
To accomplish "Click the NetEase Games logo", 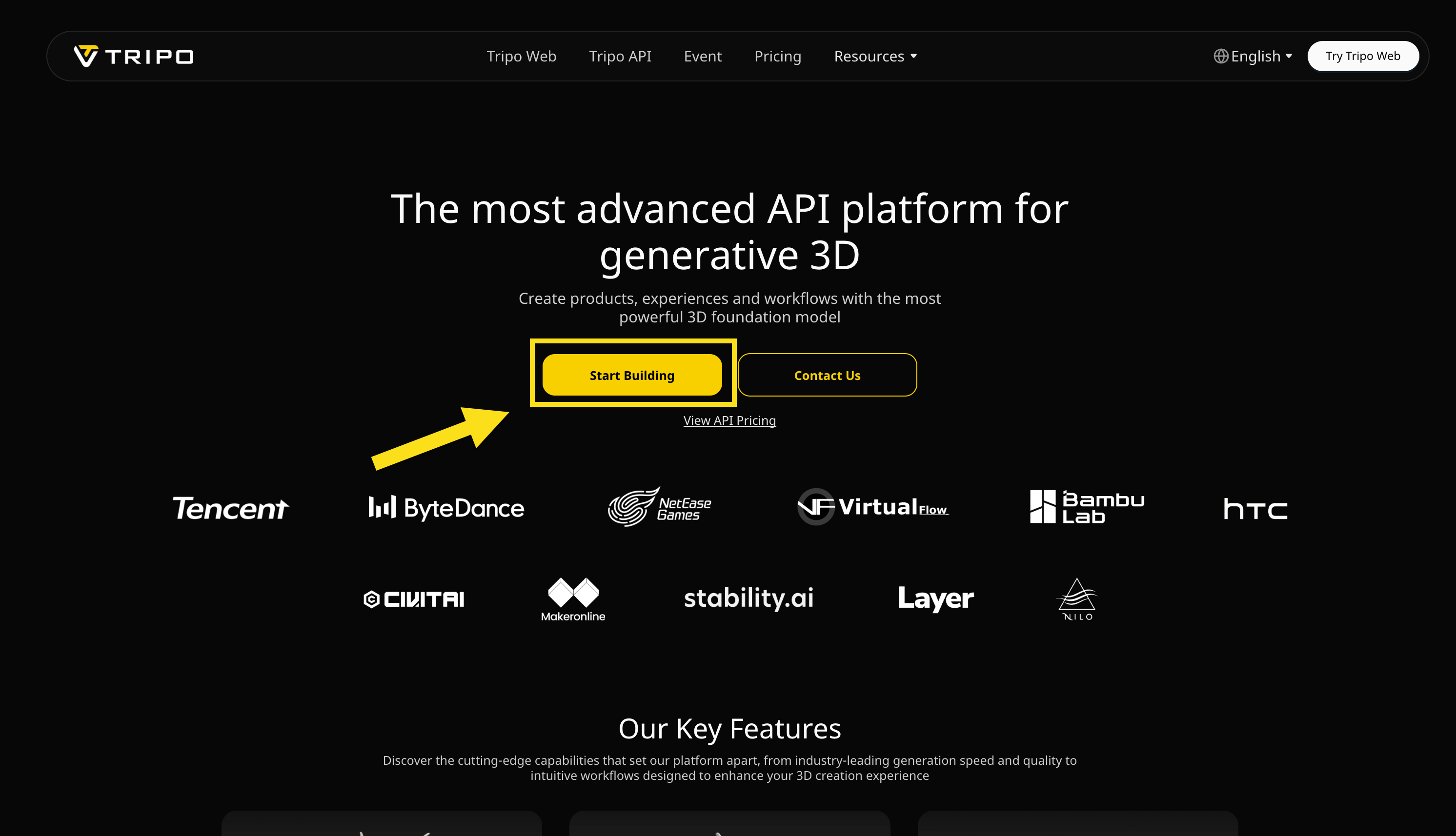I will (x=659, y=506).
